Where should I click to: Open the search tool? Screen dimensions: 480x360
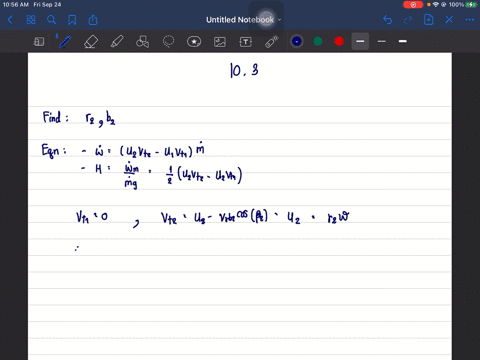pyautogui.click(x=51, y=20)
